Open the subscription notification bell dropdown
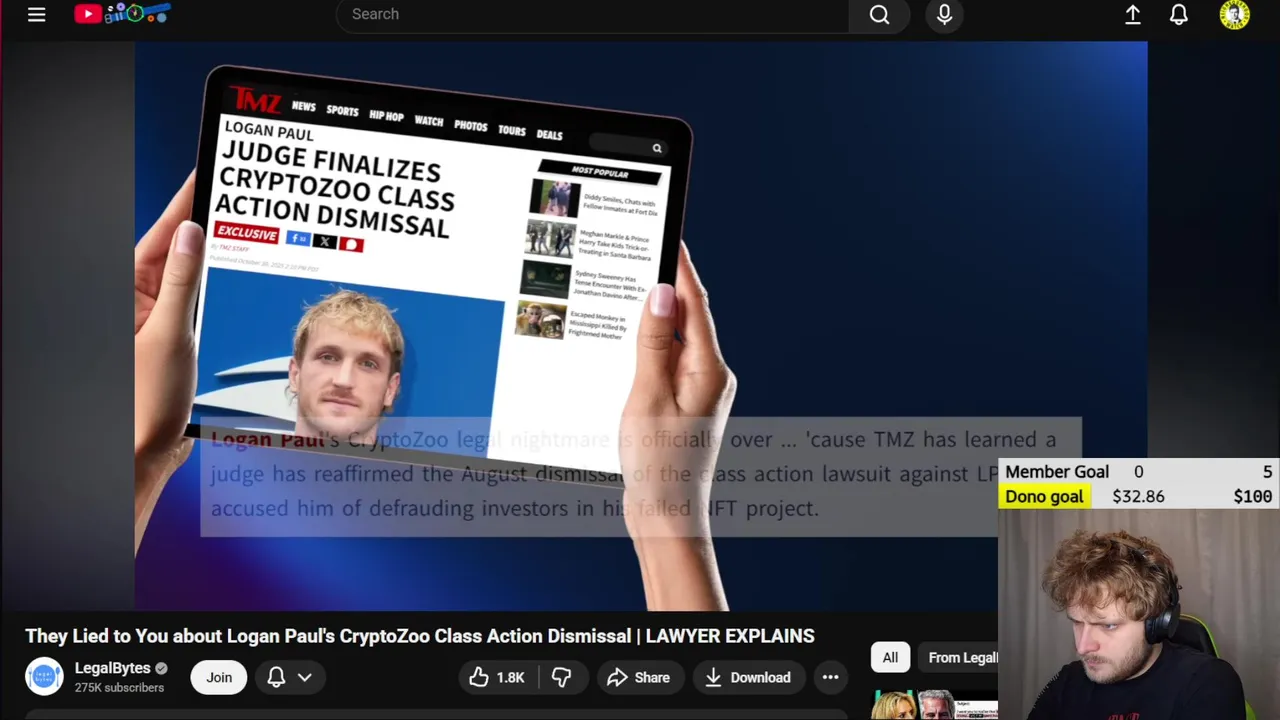The width and height of the screenshot is (1280, 720). pyautogui.click(x=290, y=677)
